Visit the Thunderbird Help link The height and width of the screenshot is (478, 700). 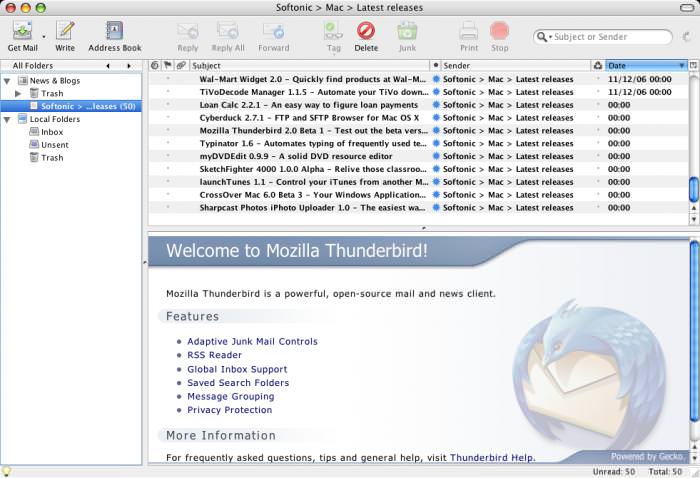492,458
